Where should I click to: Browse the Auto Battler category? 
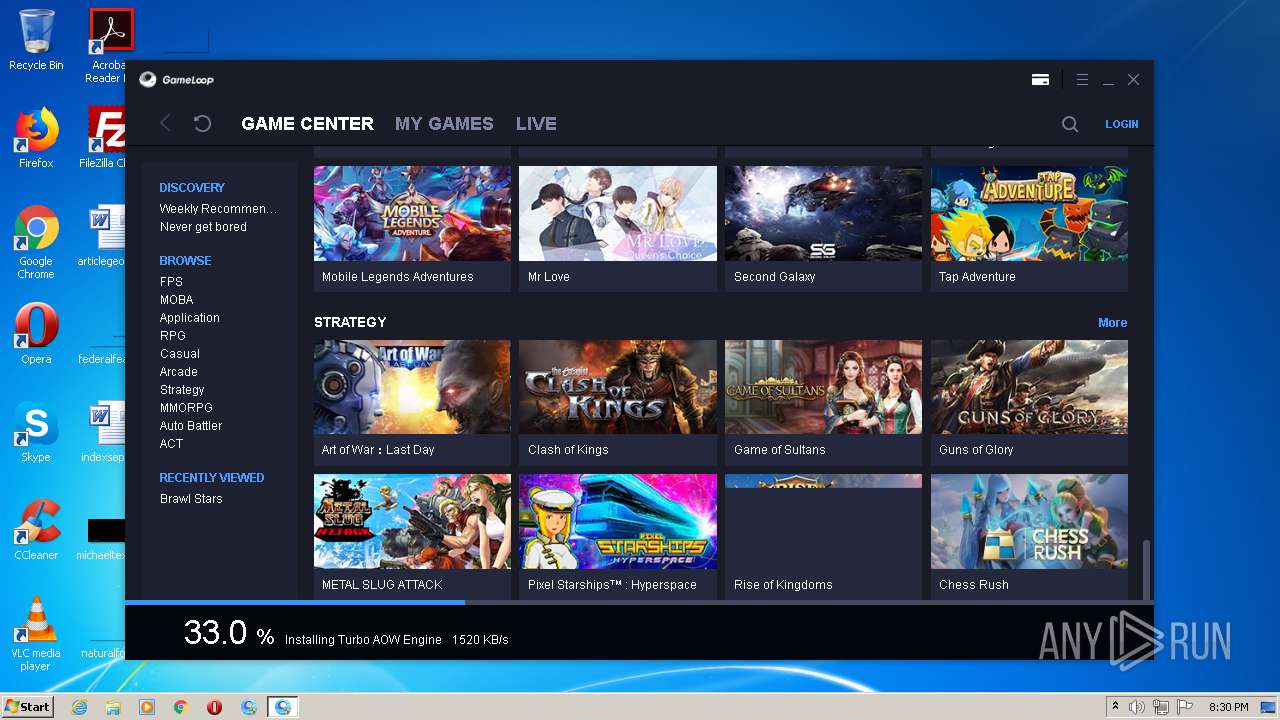click(x=190, y=426)
